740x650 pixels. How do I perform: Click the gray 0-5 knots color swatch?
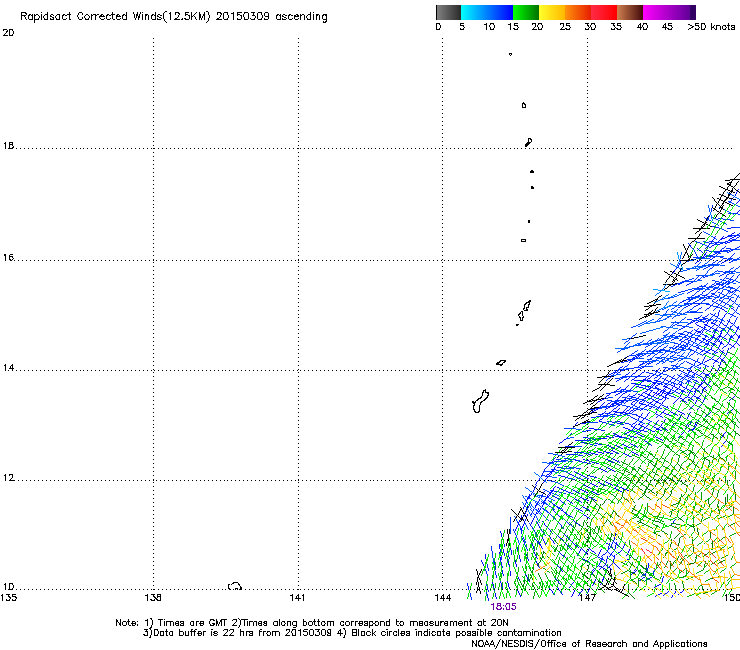[448, 12]
